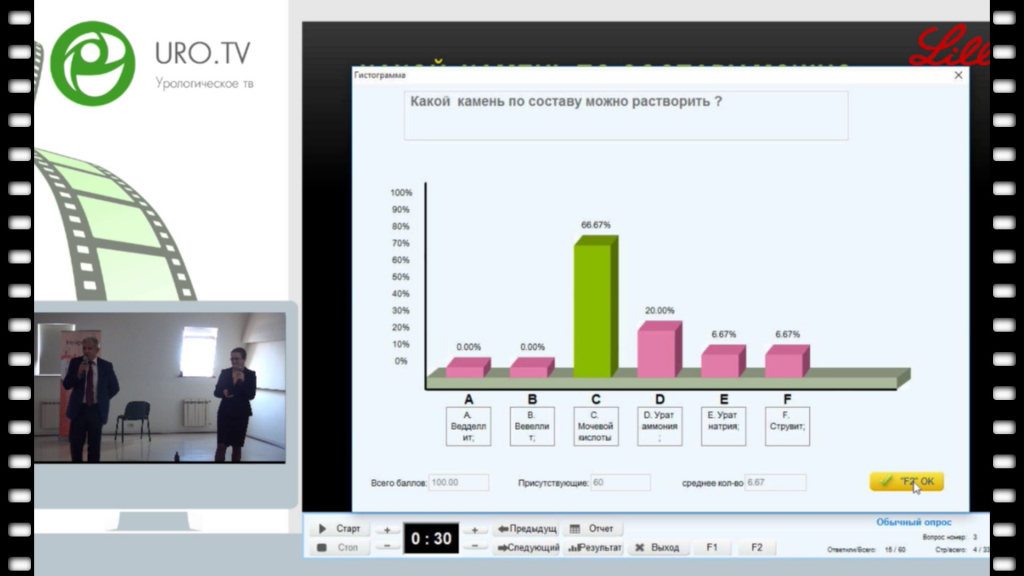Advance to next question with Следующий

point(527,547)
